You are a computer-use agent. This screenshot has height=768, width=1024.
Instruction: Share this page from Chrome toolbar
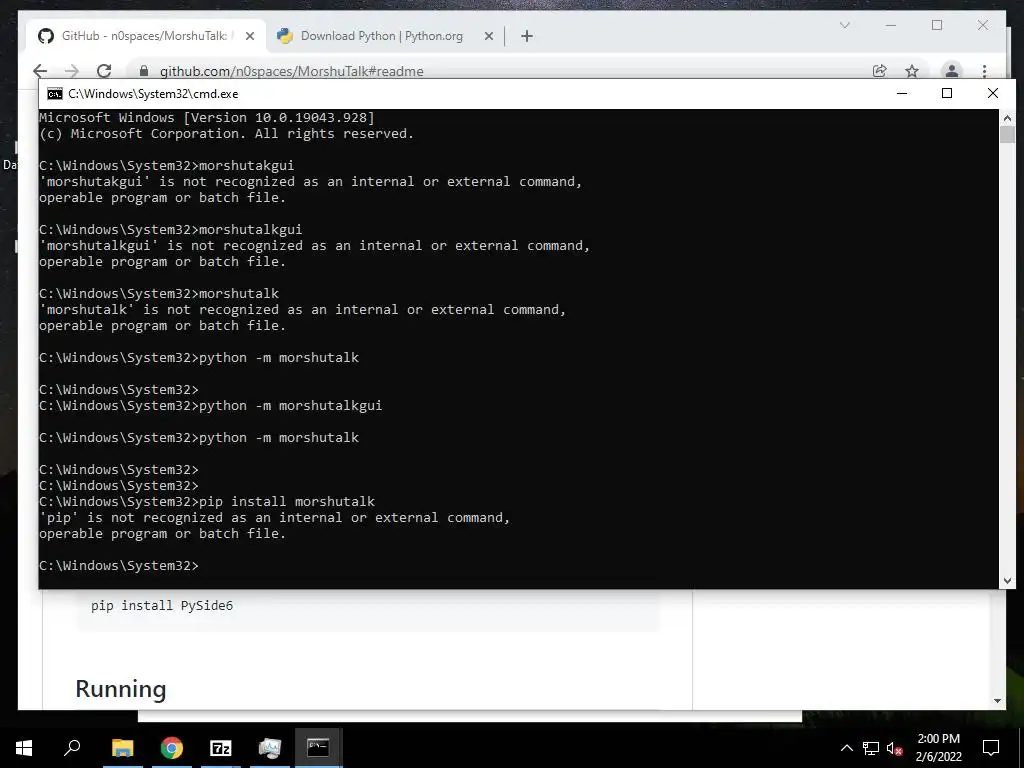pyautogui.click(x=880, y=71)
